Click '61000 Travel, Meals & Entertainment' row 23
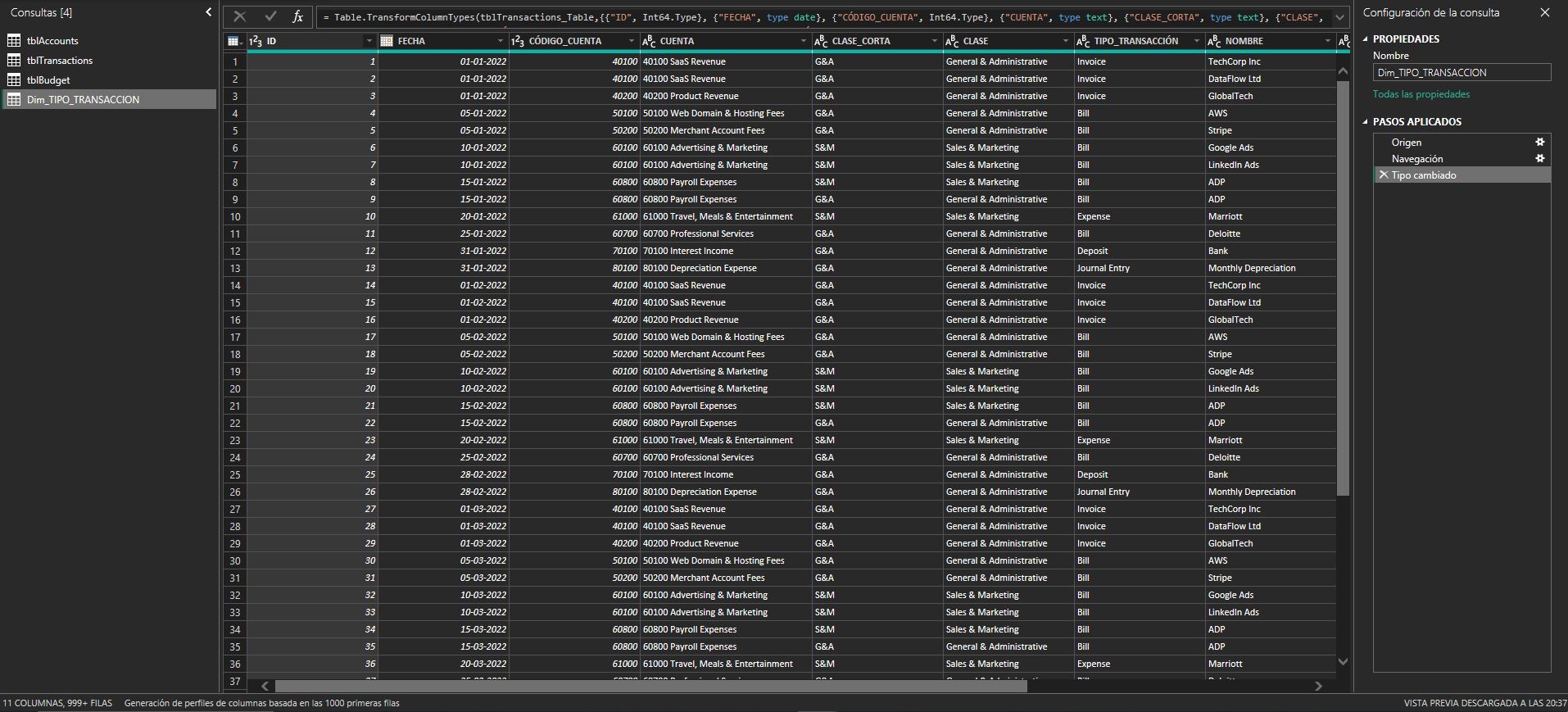 click(726, 440)
